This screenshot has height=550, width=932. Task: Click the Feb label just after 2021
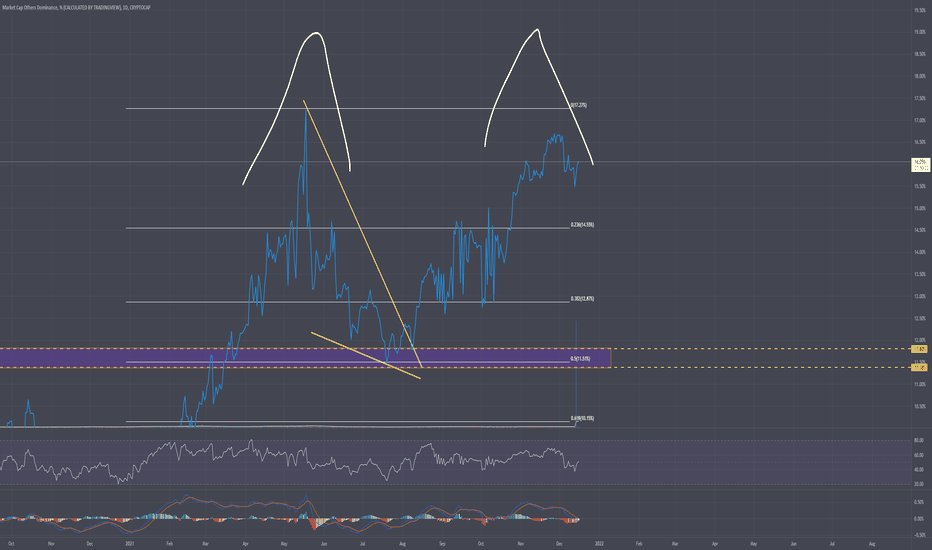pos(169,543)
